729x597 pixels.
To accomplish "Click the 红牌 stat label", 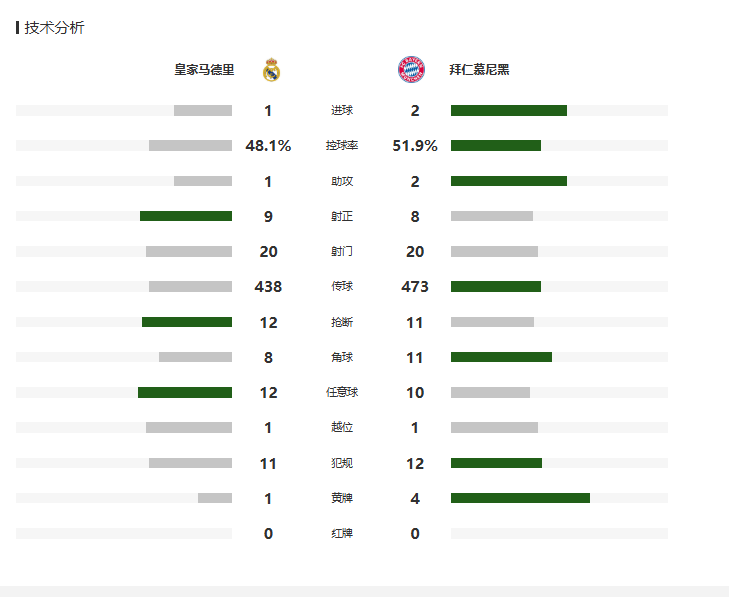I will [341, 533].
